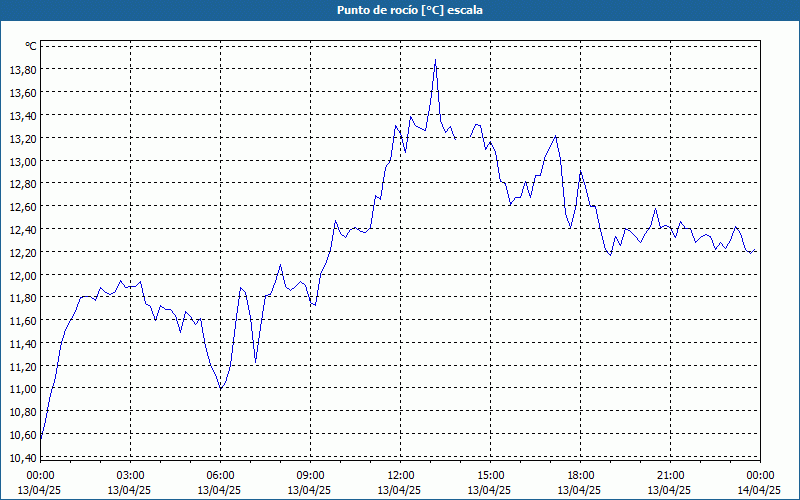Screen dimensions: 800x500
Task: Click the 10,80 y-axis value
Action: (23, 413)
